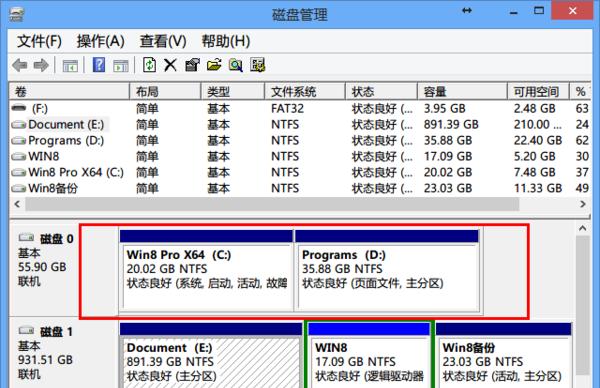Select the Win8备份 volume name in list

coord(53,189)
